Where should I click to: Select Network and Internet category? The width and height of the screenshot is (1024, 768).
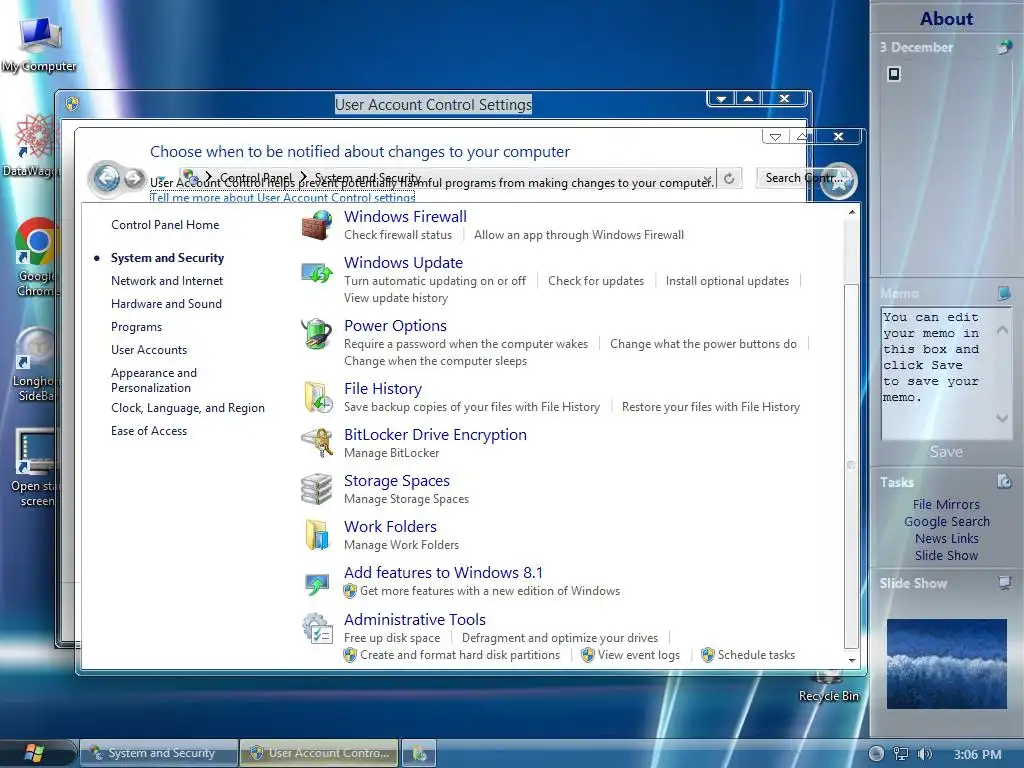167,281
